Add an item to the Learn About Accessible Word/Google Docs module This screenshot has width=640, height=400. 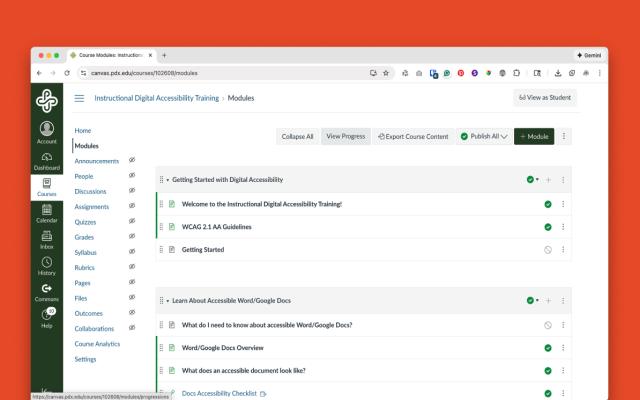tap(548, 300)
